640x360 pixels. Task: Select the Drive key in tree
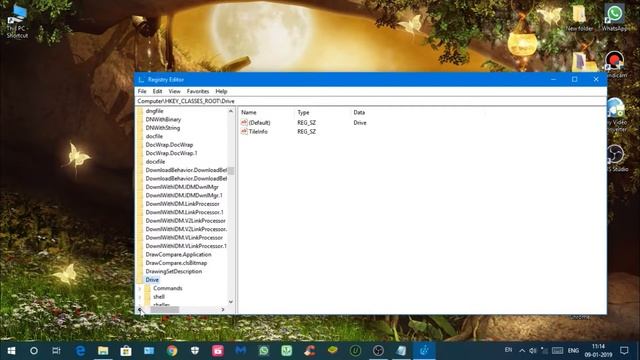tap(152, 280)
